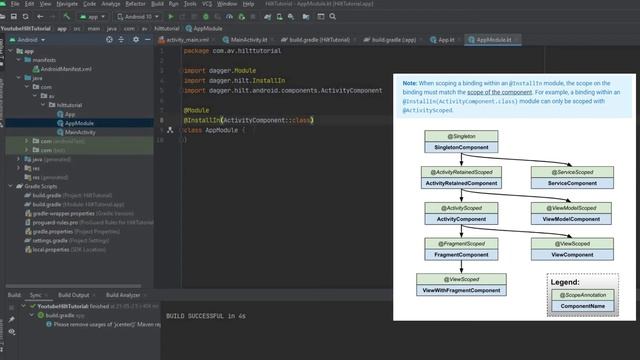Click the @InstallIn annotation code line

(249, 120)
